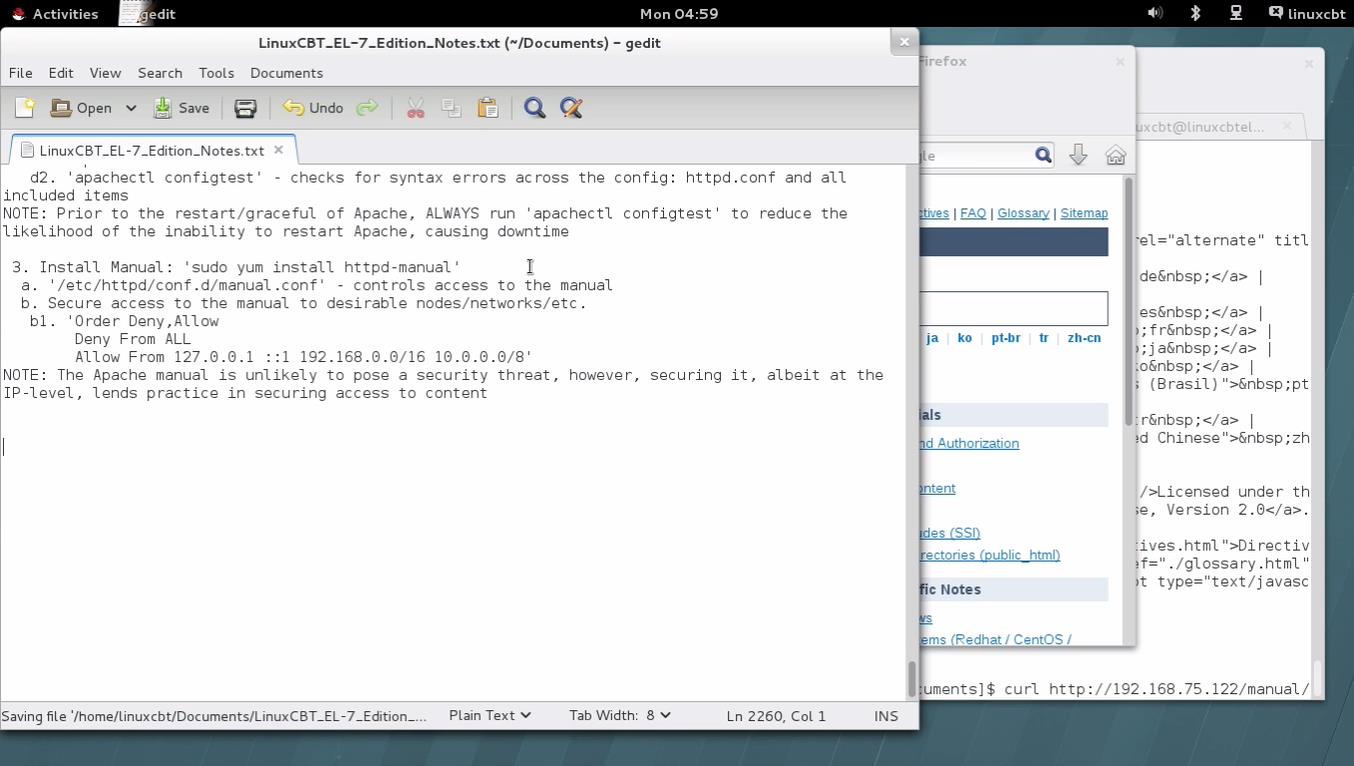Open the File menu

(x=20, y=73)
